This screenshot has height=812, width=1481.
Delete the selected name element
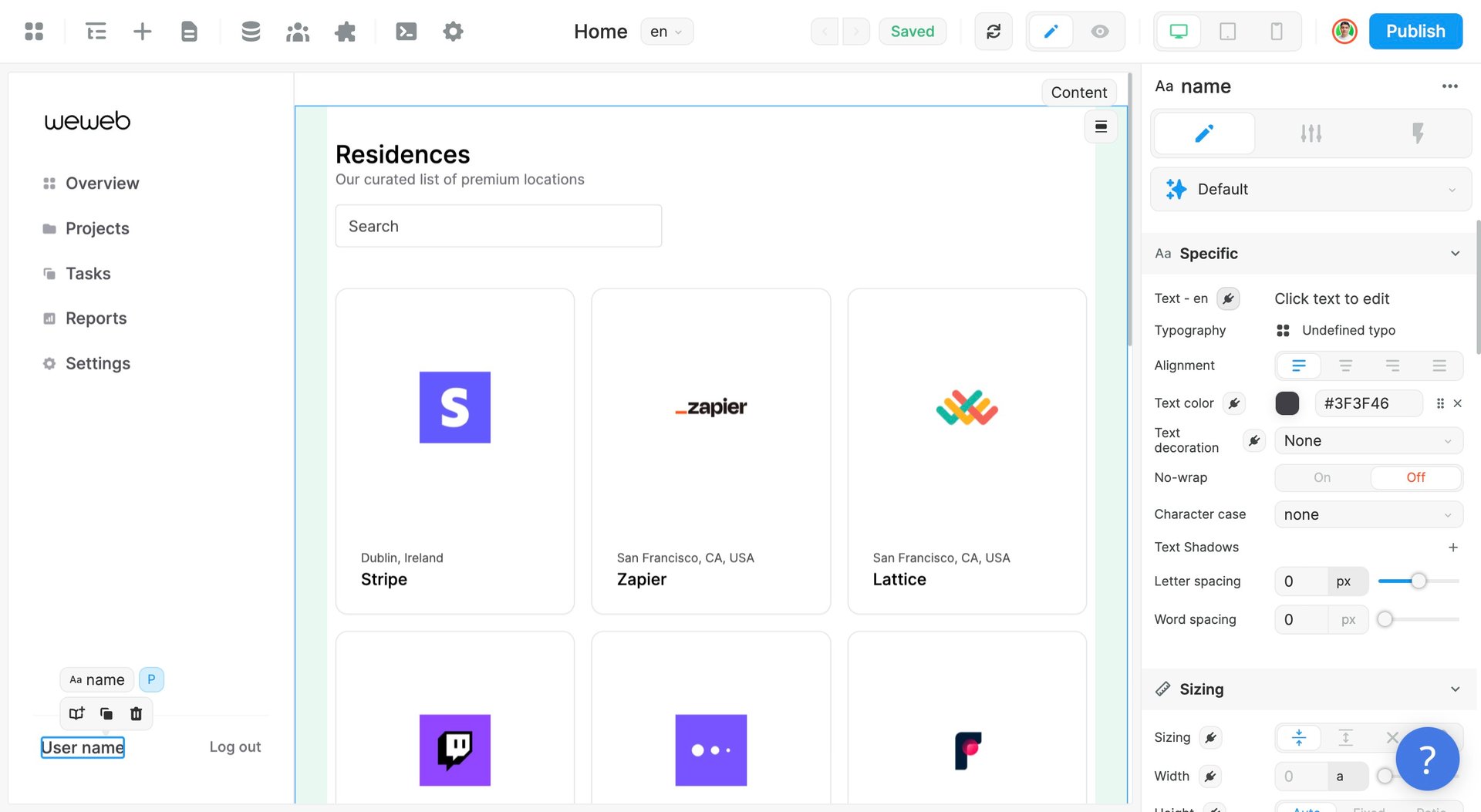pyautogui.click(x=137, y=714)
